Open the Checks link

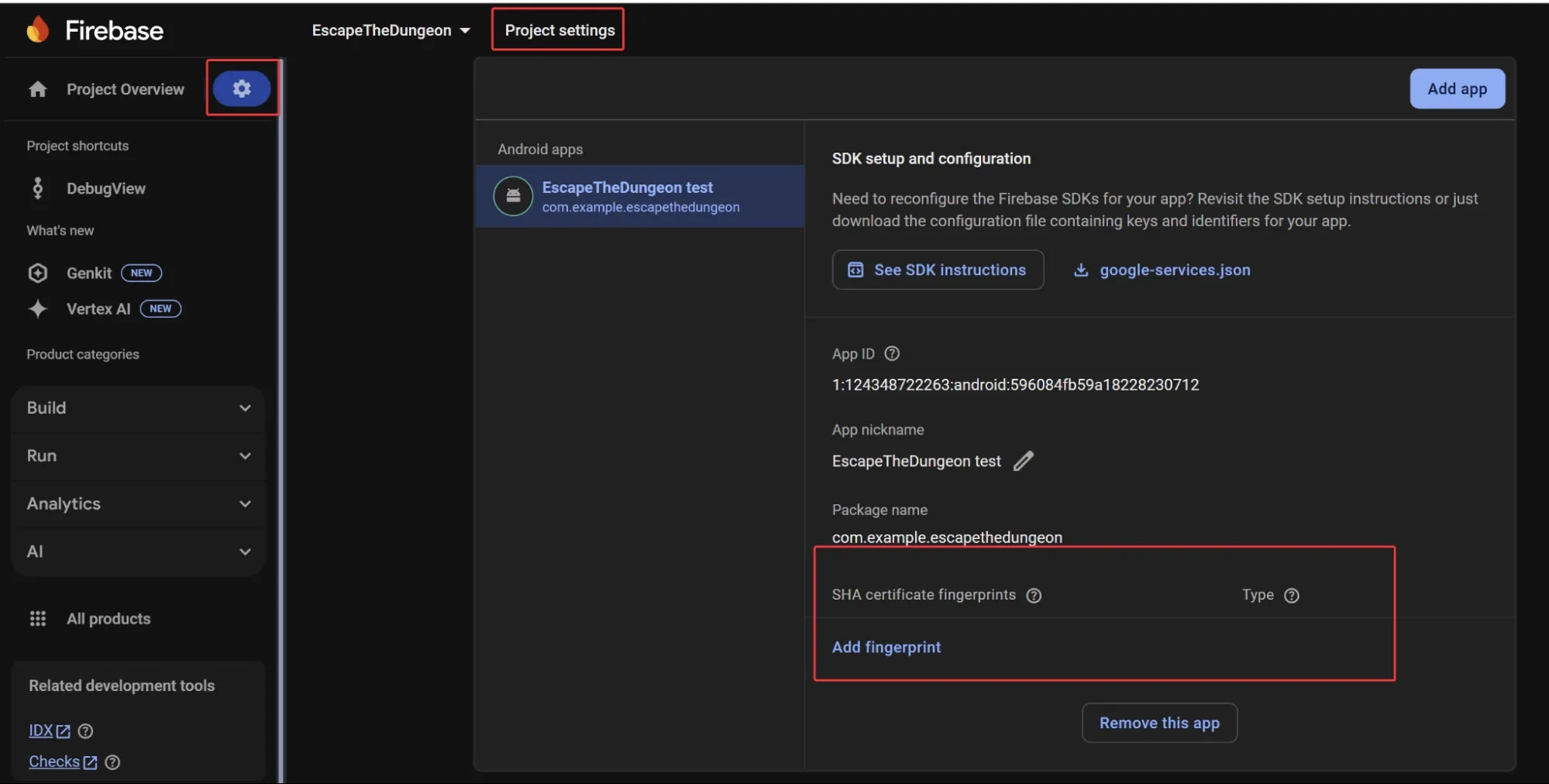pos(54,762)
